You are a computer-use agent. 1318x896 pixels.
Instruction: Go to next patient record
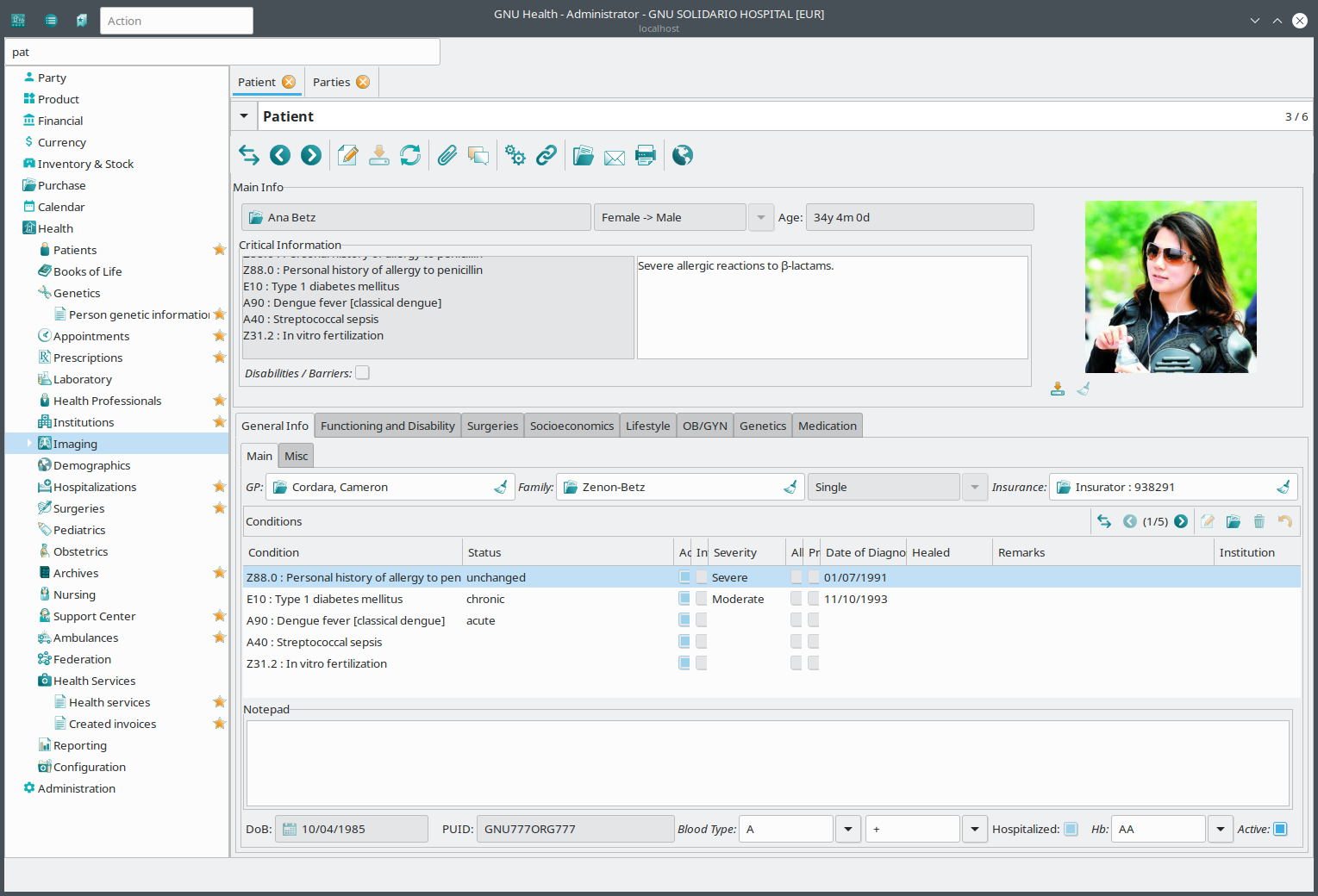[311, 155]
